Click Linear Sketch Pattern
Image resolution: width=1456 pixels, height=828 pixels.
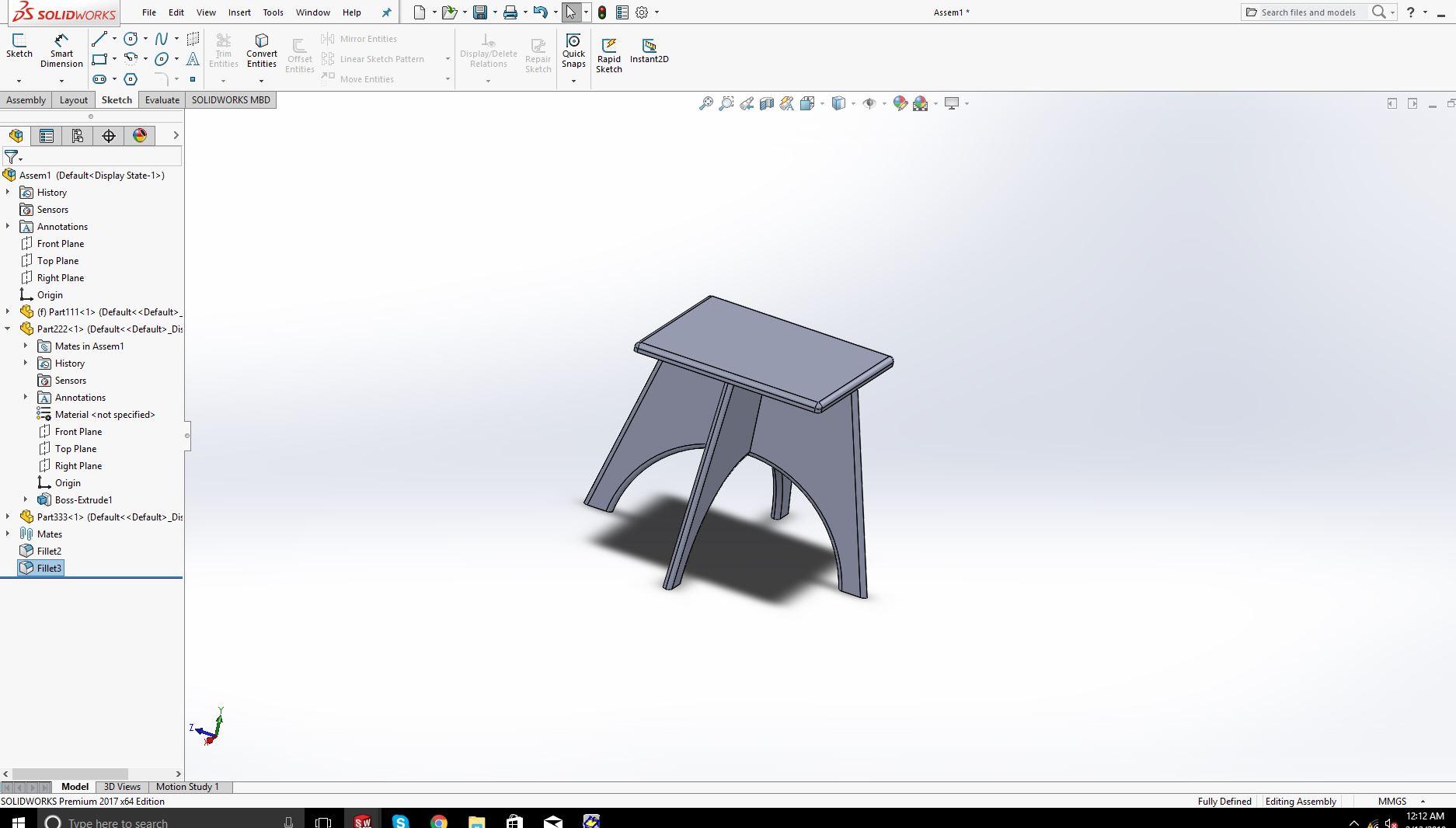point(374,59)
